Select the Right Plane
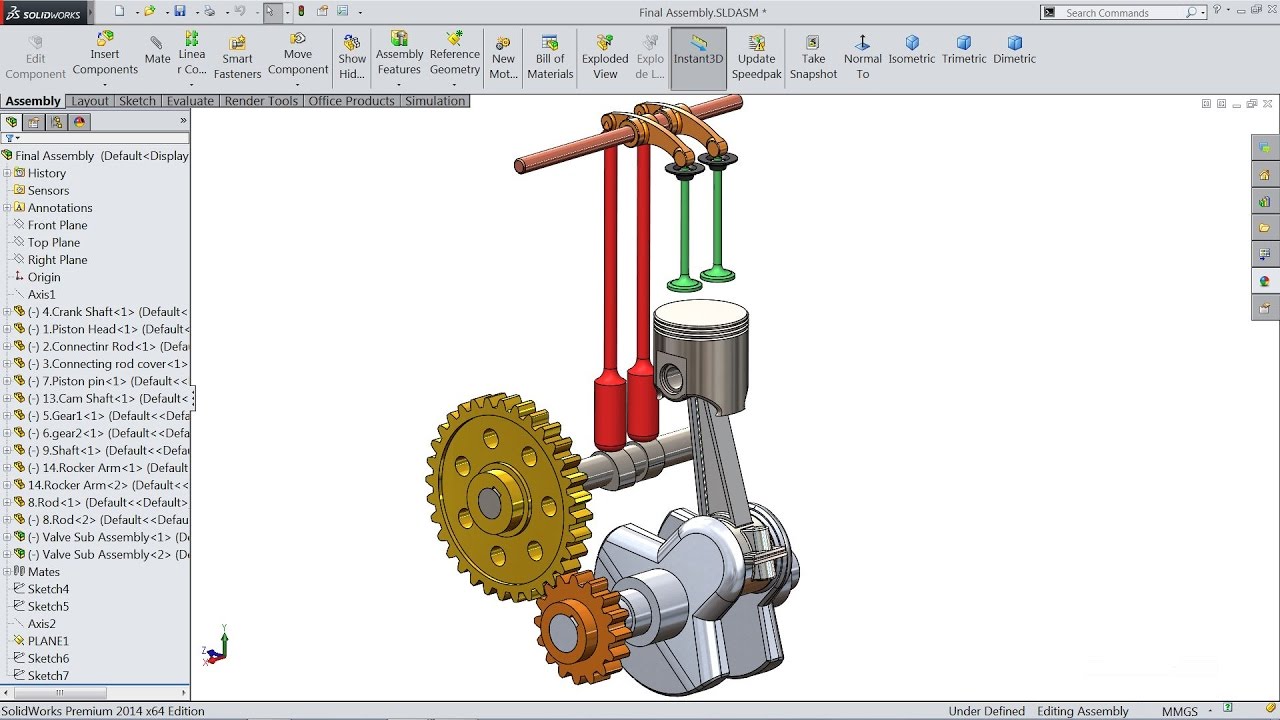Viewport: 1280px width, 720px height. pos(57,260)
